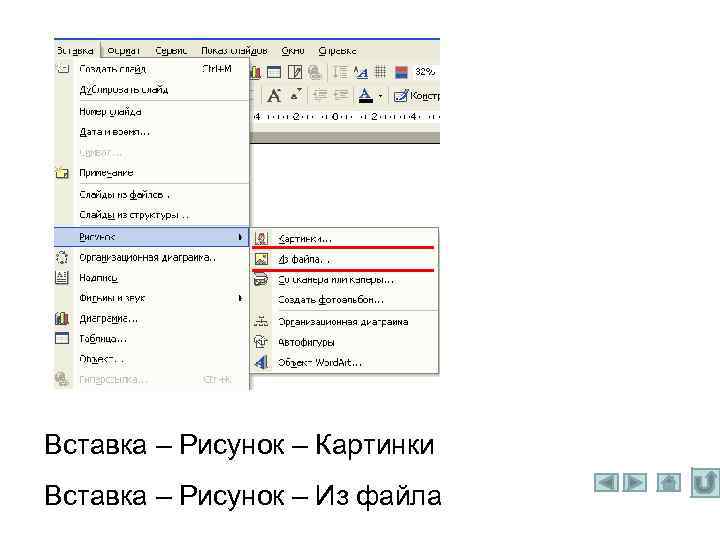This screenshot has width=720, height=540.
Task: Open the Формат menu
Action: click(124, 51)
